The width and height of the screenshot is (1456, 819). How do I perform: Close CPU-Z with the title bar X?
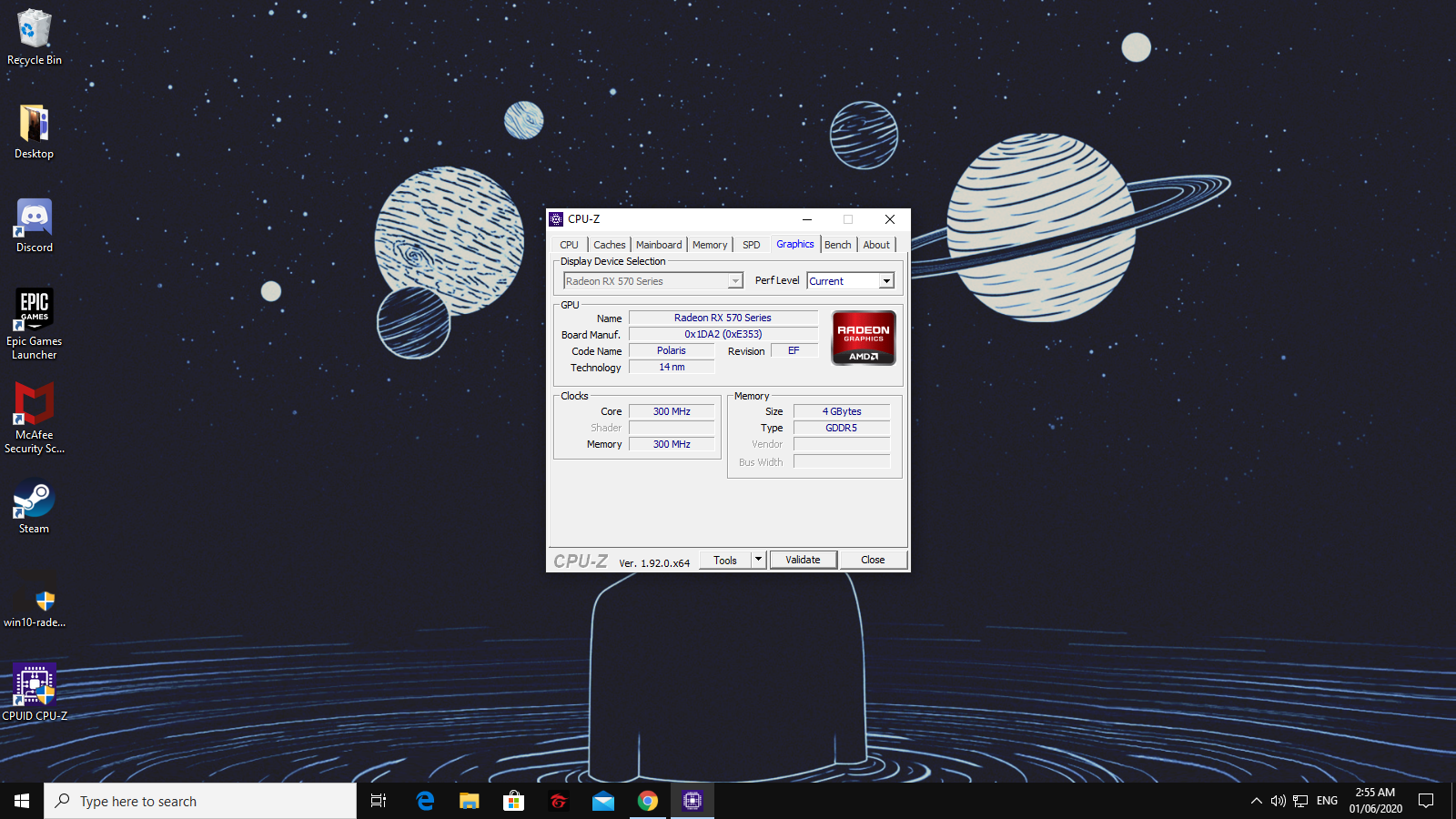(x=890, y=219)
